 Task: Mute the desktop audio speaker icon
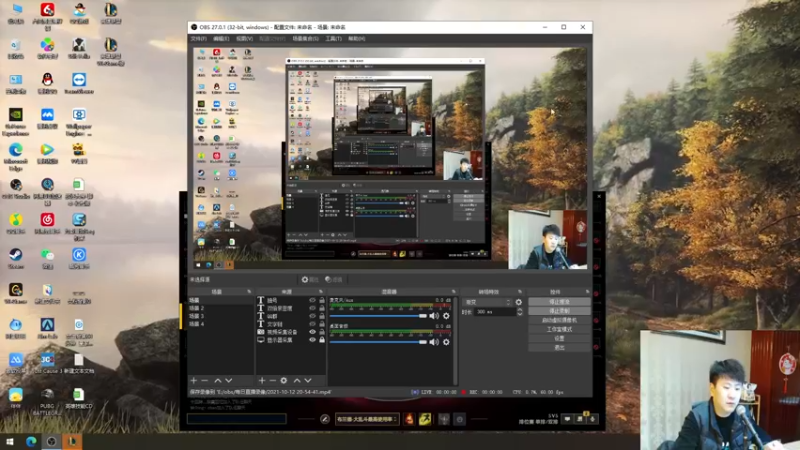click(434, 342)
